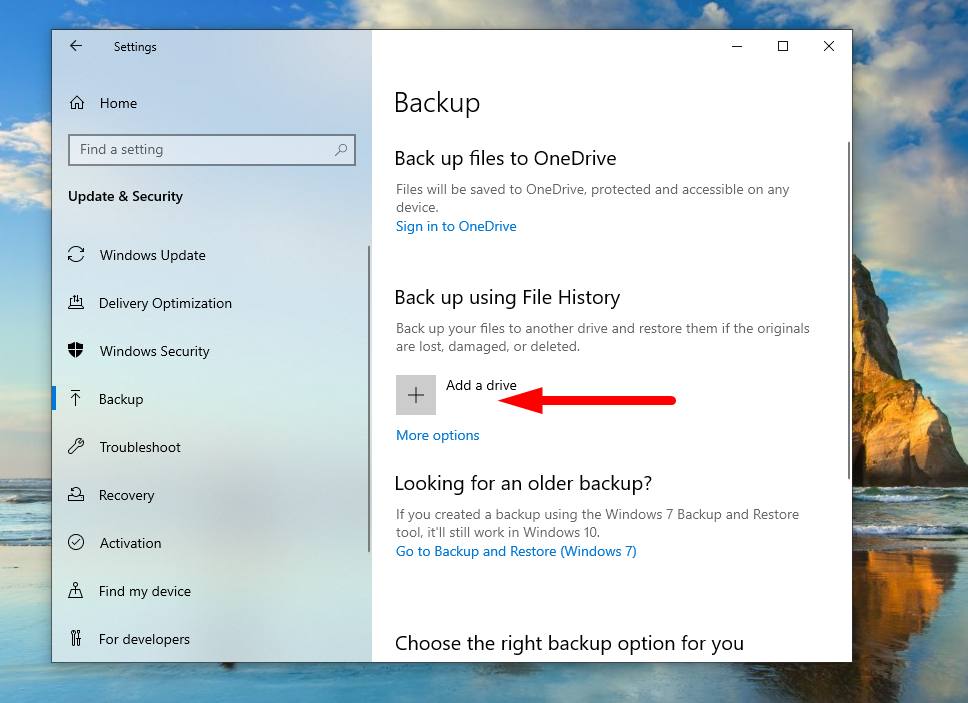The image size is (968, 703).
Task: Click the For developers icon
Action: (76, 639)
